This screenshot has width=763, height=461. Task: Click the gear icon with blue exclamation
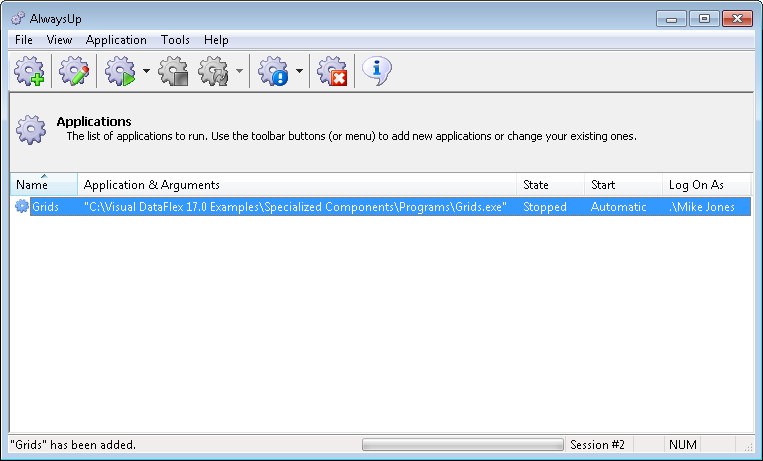(273, 71)
